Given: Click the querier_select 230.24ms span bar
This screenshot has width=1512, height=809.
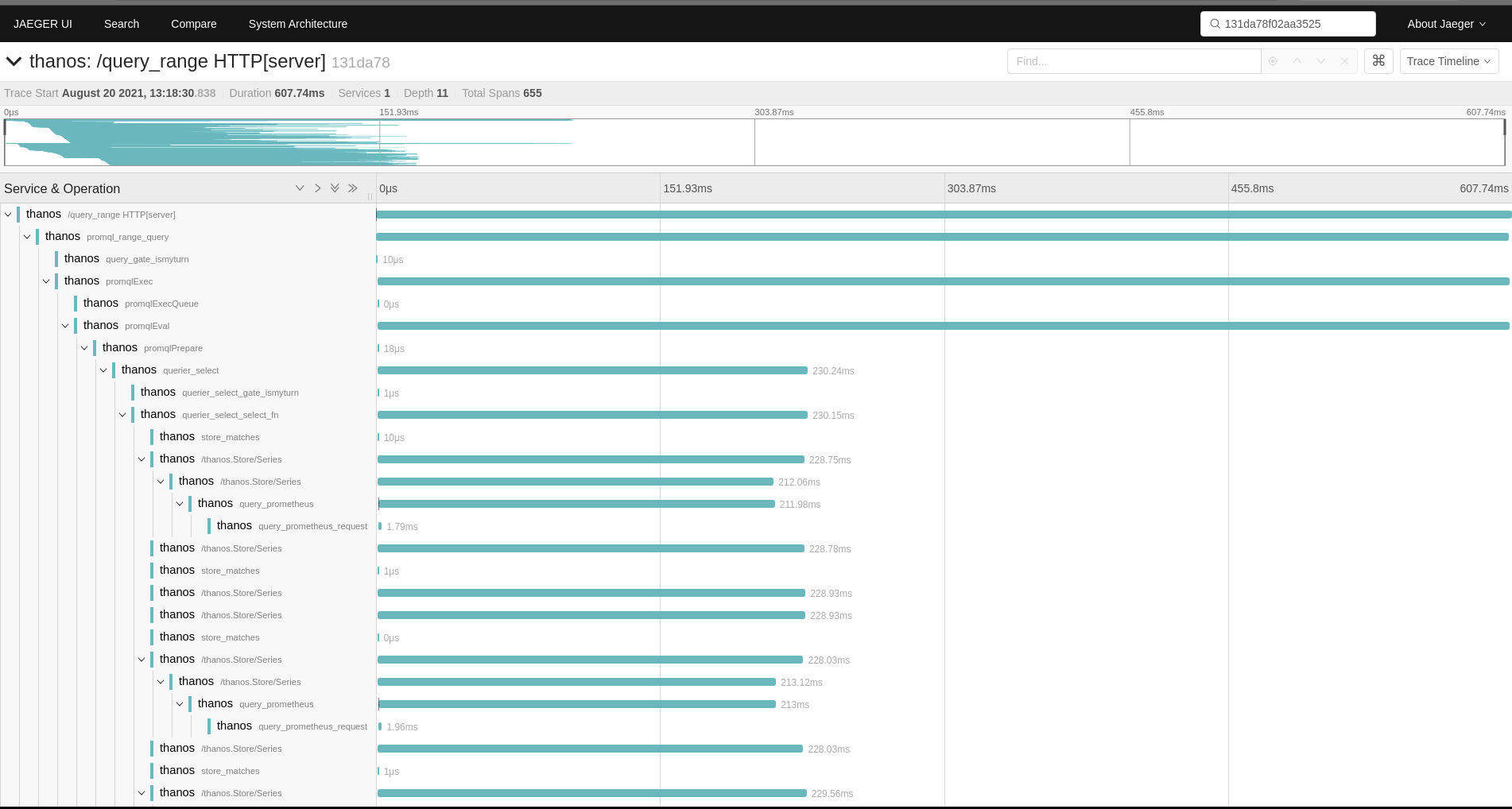Looking at the screenshot, I should (592, 370).
